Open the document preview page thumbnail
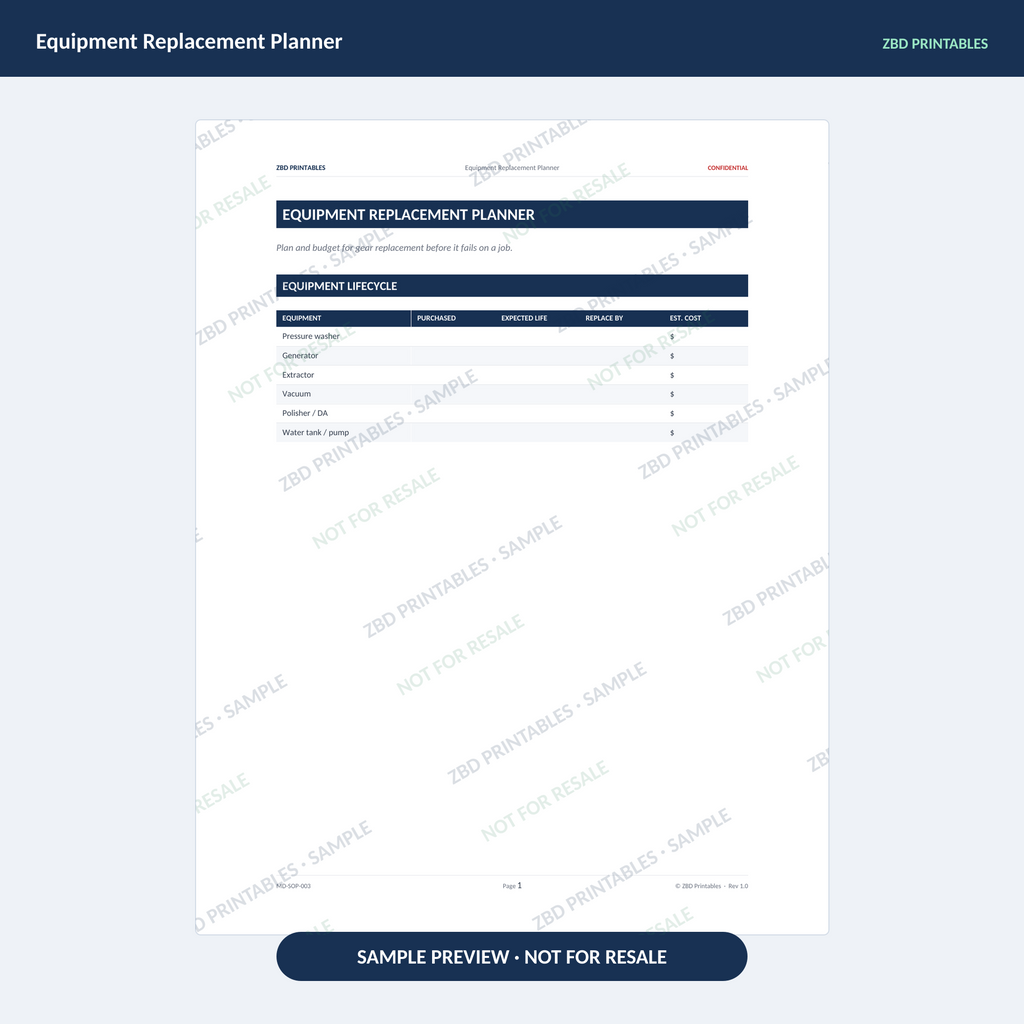This screenshot has height=1024, width=1024. 512,527
